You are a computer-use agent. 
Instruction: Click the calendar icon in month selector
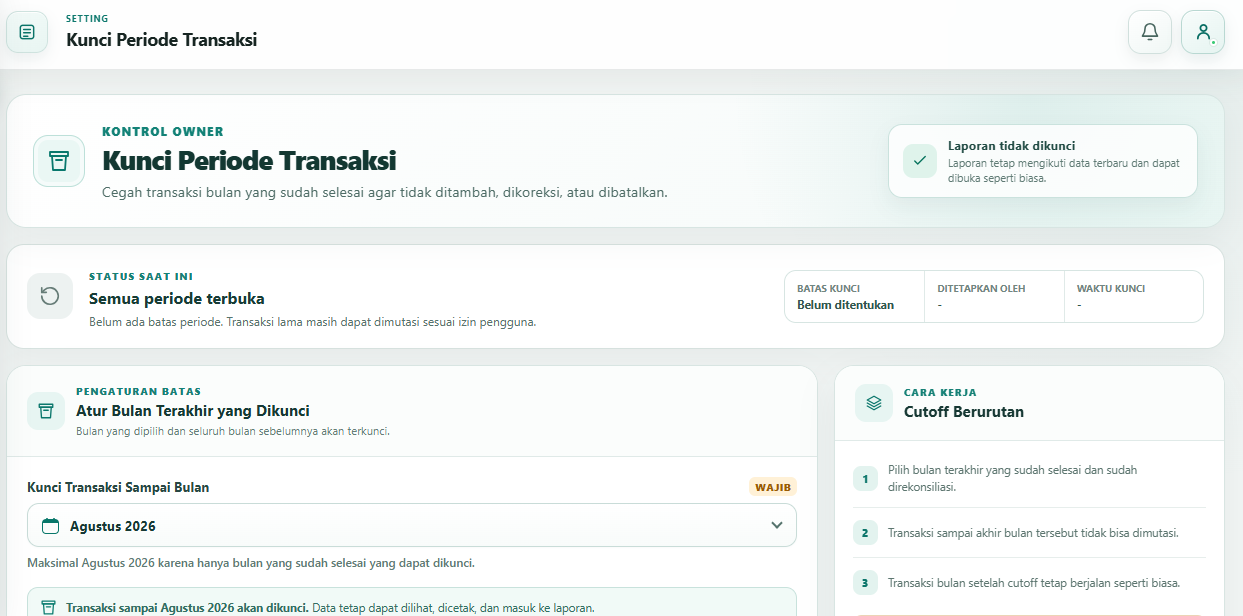pos(51,526)
